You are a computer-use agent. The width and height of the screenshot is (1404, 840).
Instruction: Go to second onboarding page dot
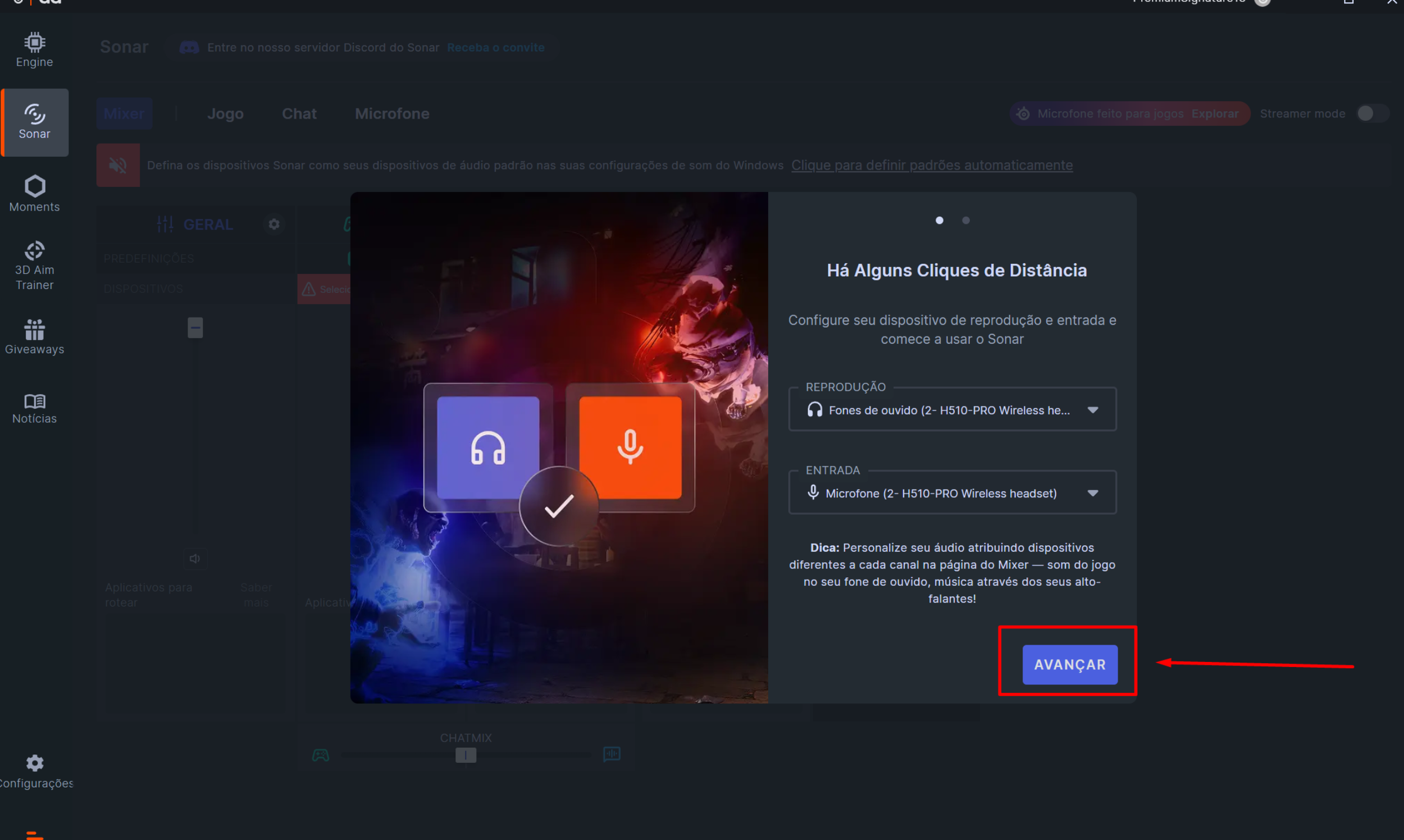966,220
